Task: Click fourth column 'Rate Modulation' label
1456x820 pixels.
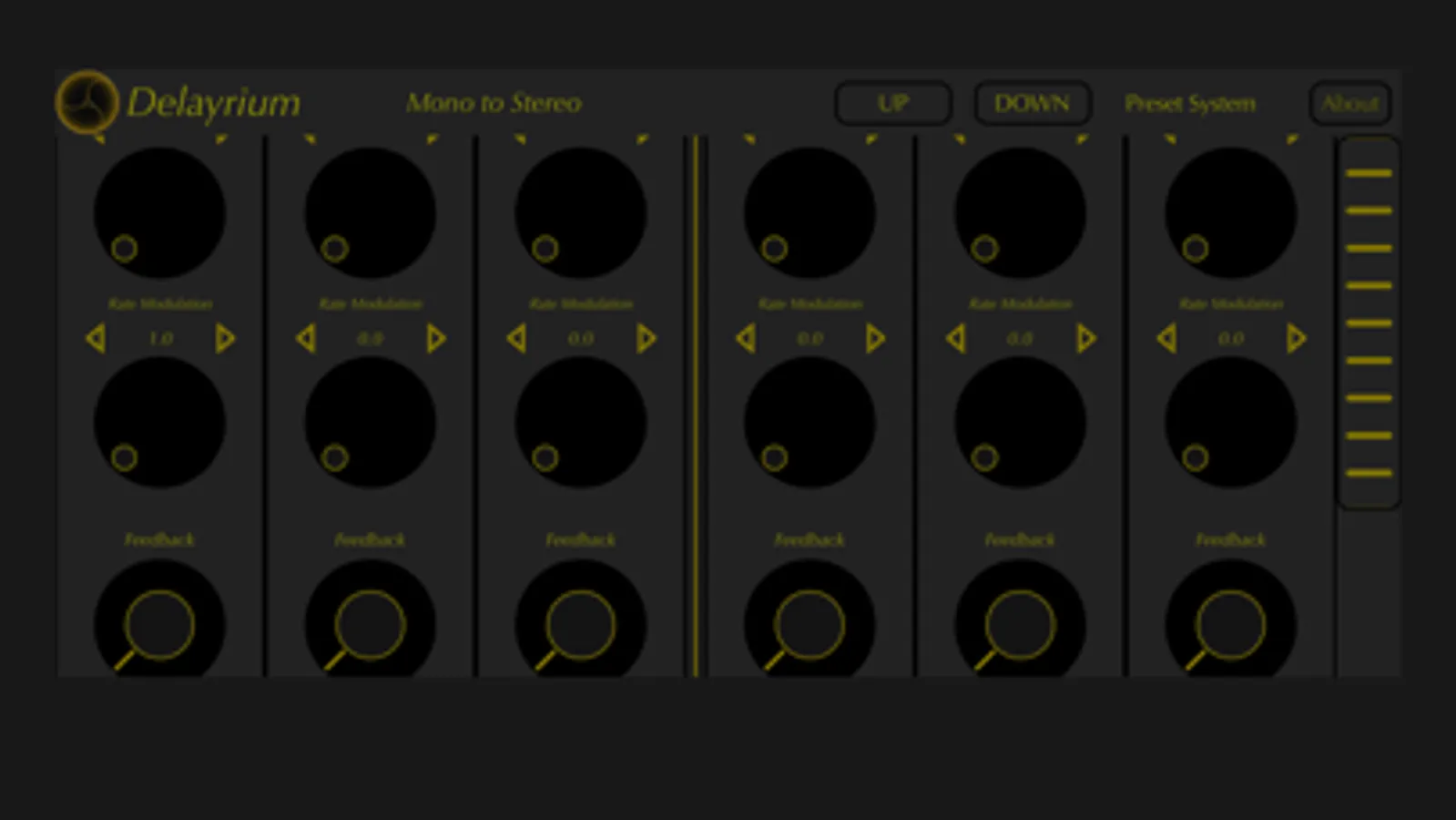Action: (810, 303)
